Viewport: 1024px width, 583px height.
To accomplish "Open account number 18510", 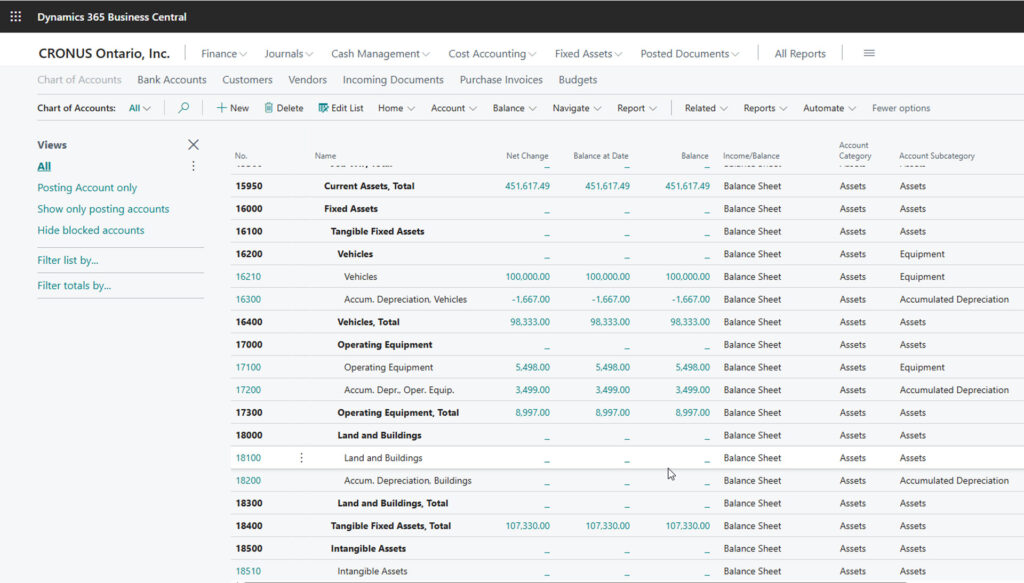I will (x=248, y=571).
